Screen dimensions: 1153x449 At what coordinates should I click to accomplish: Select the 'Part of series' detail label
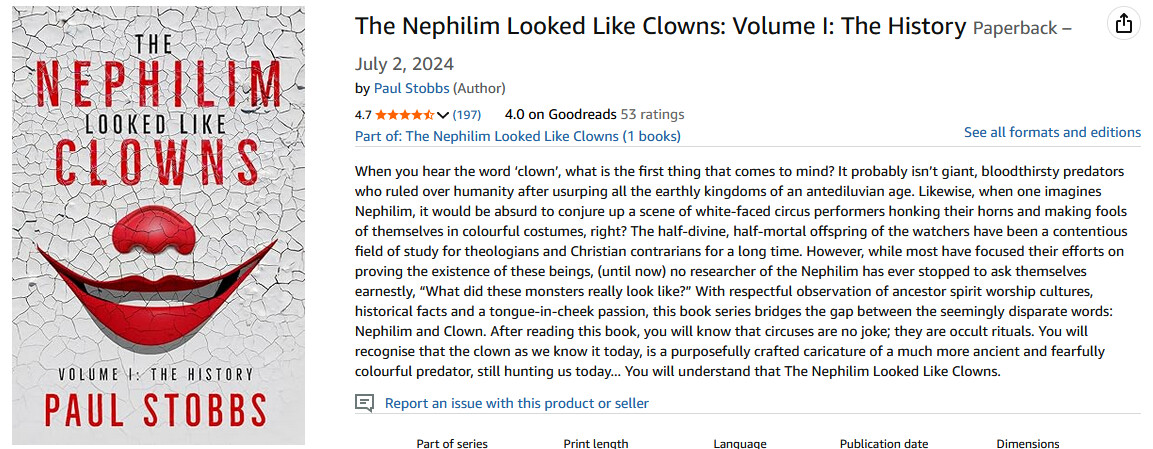[451, 443]
